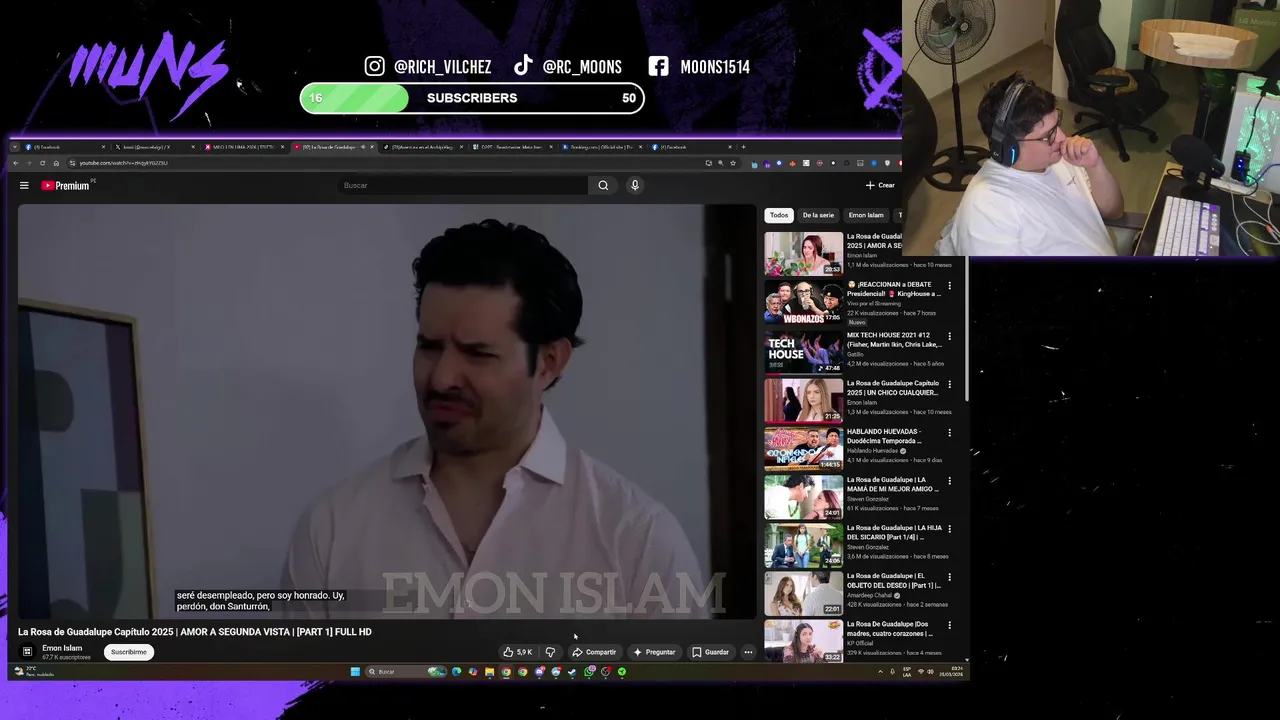Open options menu for HABLANDO HUEVADAS video
The image size is (1280, 720).
[950, 433]
